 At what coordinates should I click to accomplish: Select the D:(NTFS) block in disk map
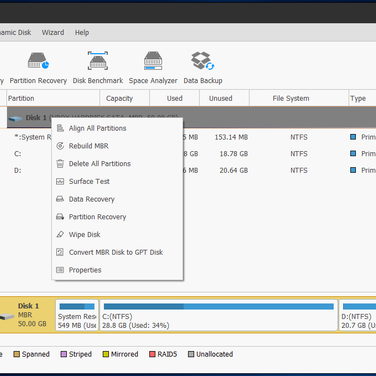pyautogui.click(x=358, y=315)
